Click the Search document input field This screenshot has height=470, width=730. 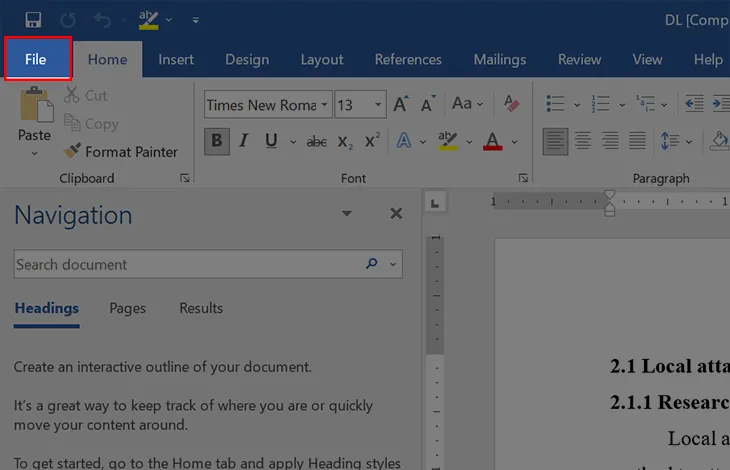[208, 264]
